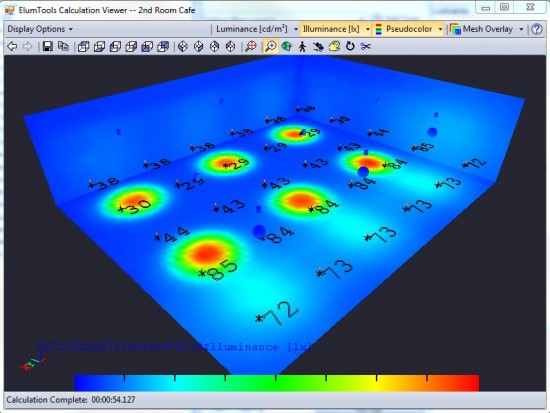
Task: Click the help question mark icon
Action: 537,29
